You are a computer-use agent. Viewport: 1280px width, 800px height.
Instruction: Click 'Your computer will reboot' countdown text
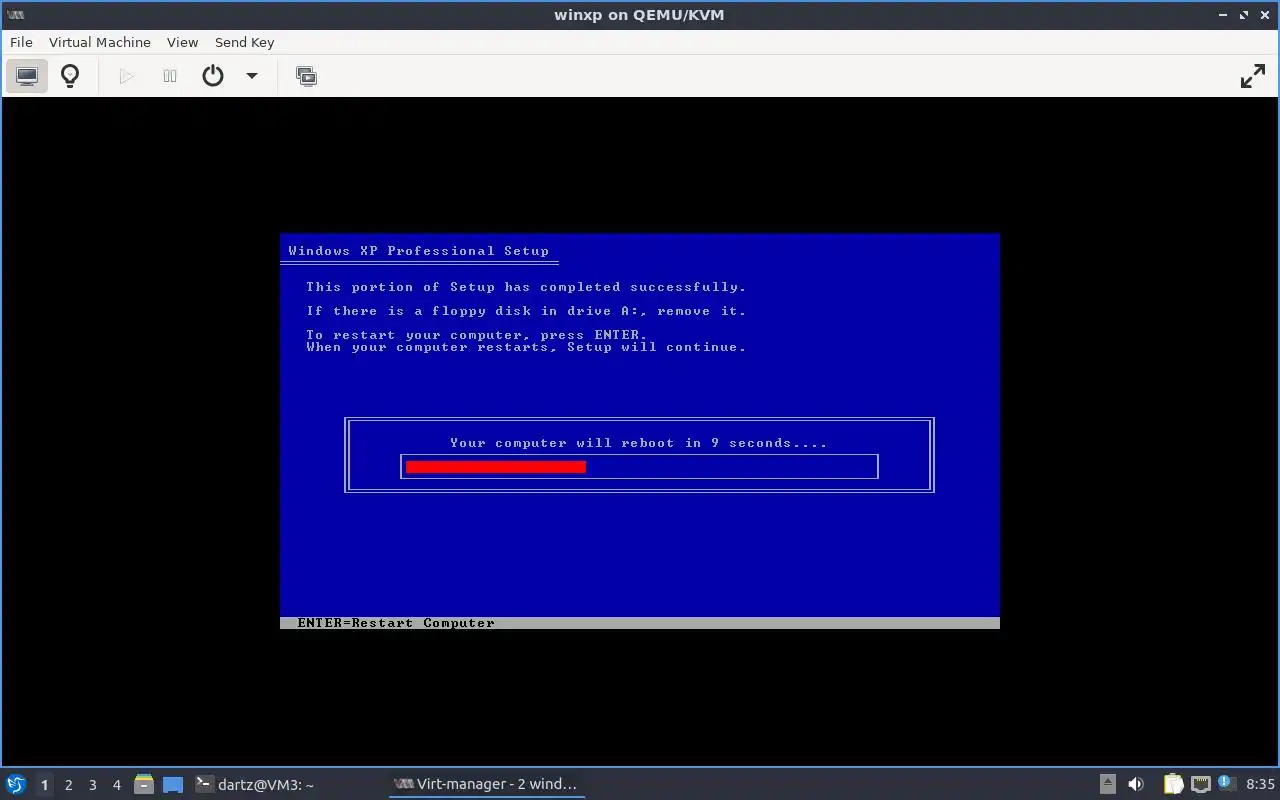coord(639,443)
